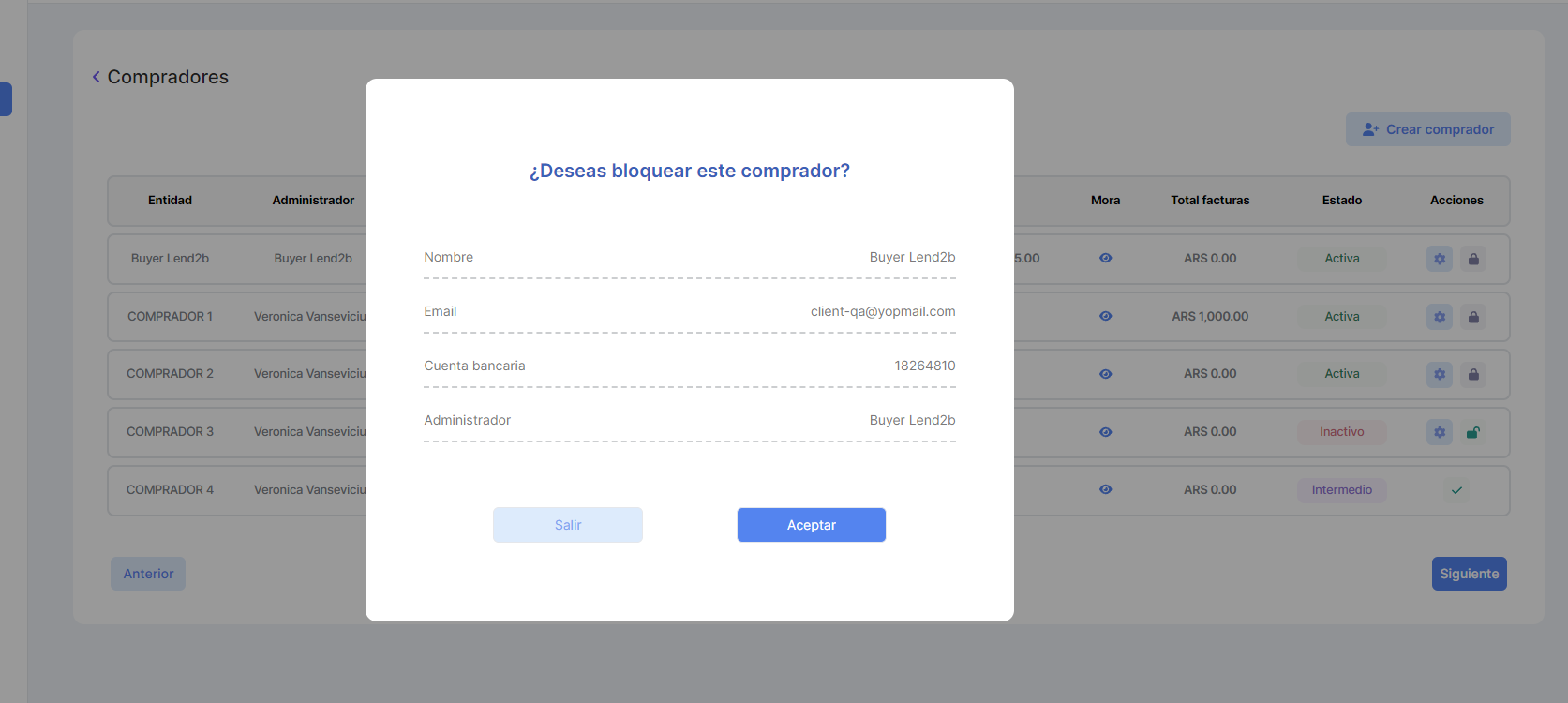Open settings gear for COMPRADOR 1

pos(1439,317)
